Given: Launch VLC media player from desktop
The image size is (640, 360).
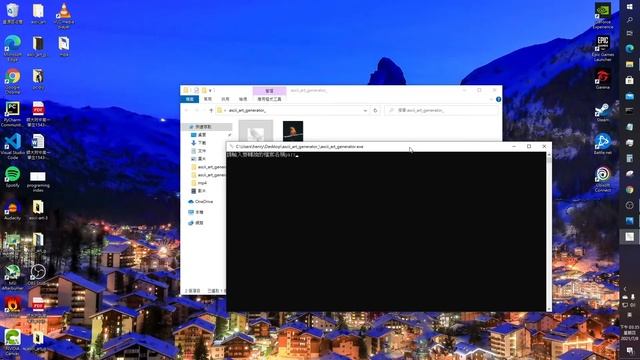Looking at the screenshot, I should (x=64, y=15).
